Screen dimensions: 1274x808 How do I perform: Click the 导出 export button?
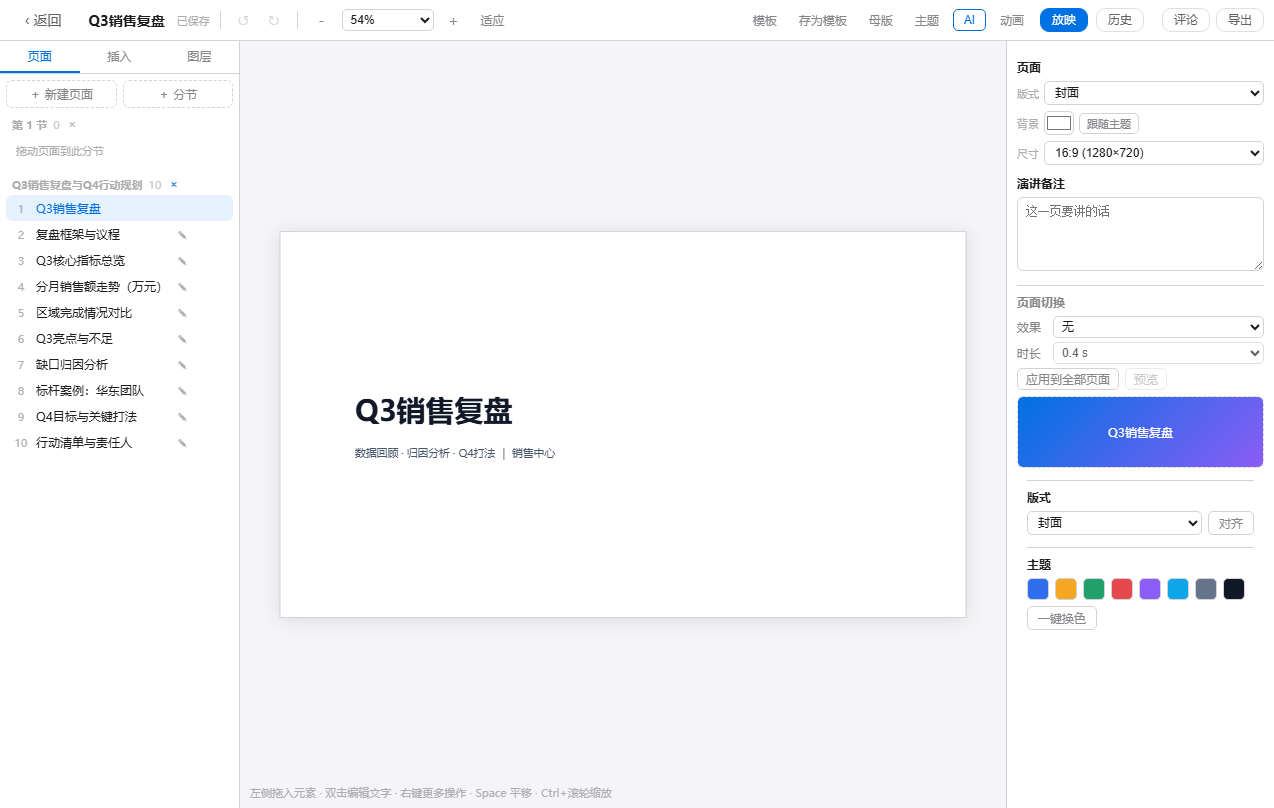coord(1240,20)
